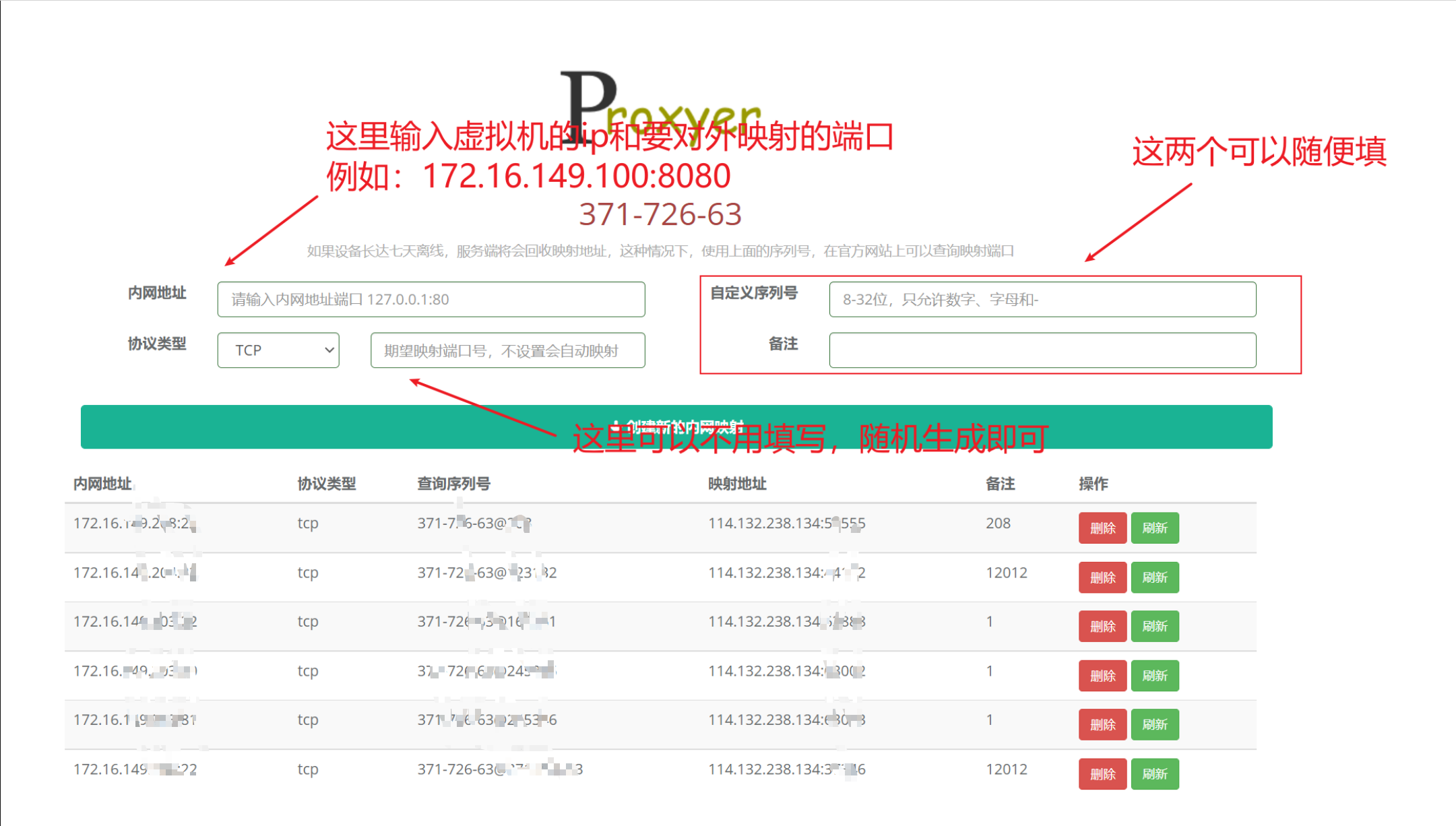
Task: Delete the mapping with remark 208
Action: pos(1102,528)
